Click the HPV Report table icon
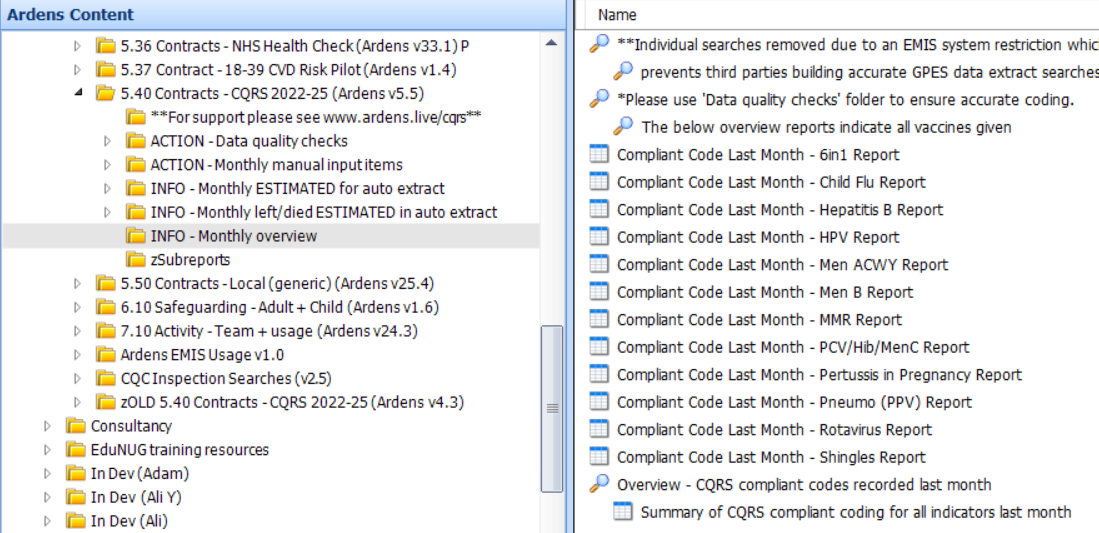This screenshot has height=533, width=1099. 599,237
